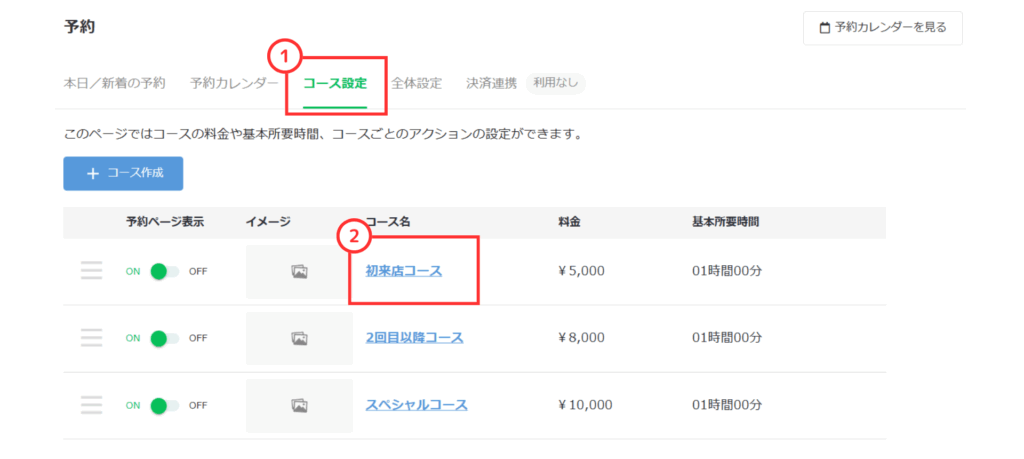The image size is (1024, 459).
Task: Click image placeholder icon for 初来店コース
Action: click(299, 271)
